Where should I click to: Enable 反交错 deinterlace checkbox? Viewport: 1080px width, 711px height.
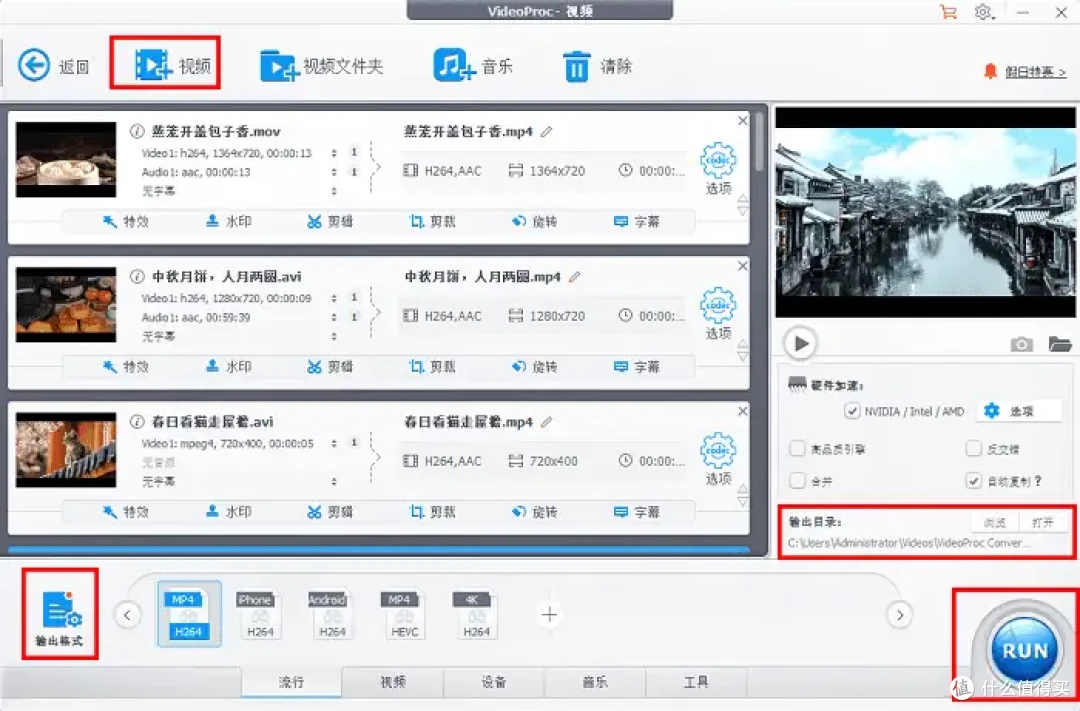tap(973, 449)
